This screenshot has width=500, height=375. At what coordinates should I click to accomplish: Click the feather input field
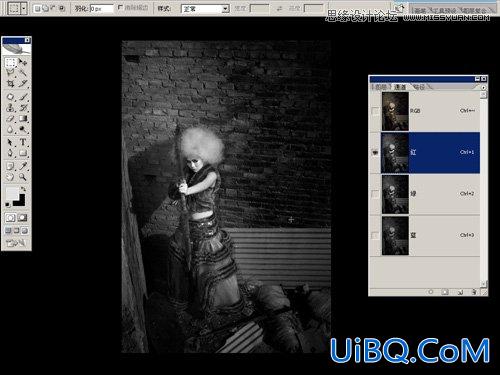coord(101,9)
